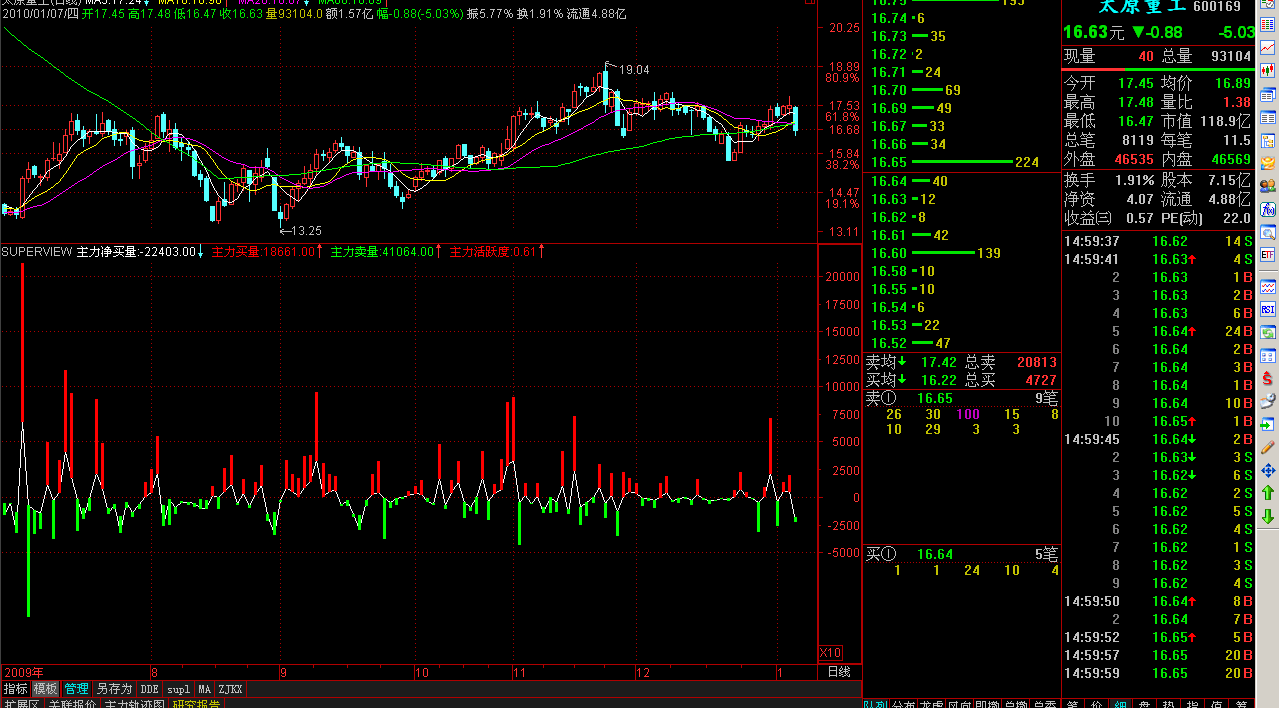
Task: Switch to the DDE indicator tab
Action: (149, 689)
